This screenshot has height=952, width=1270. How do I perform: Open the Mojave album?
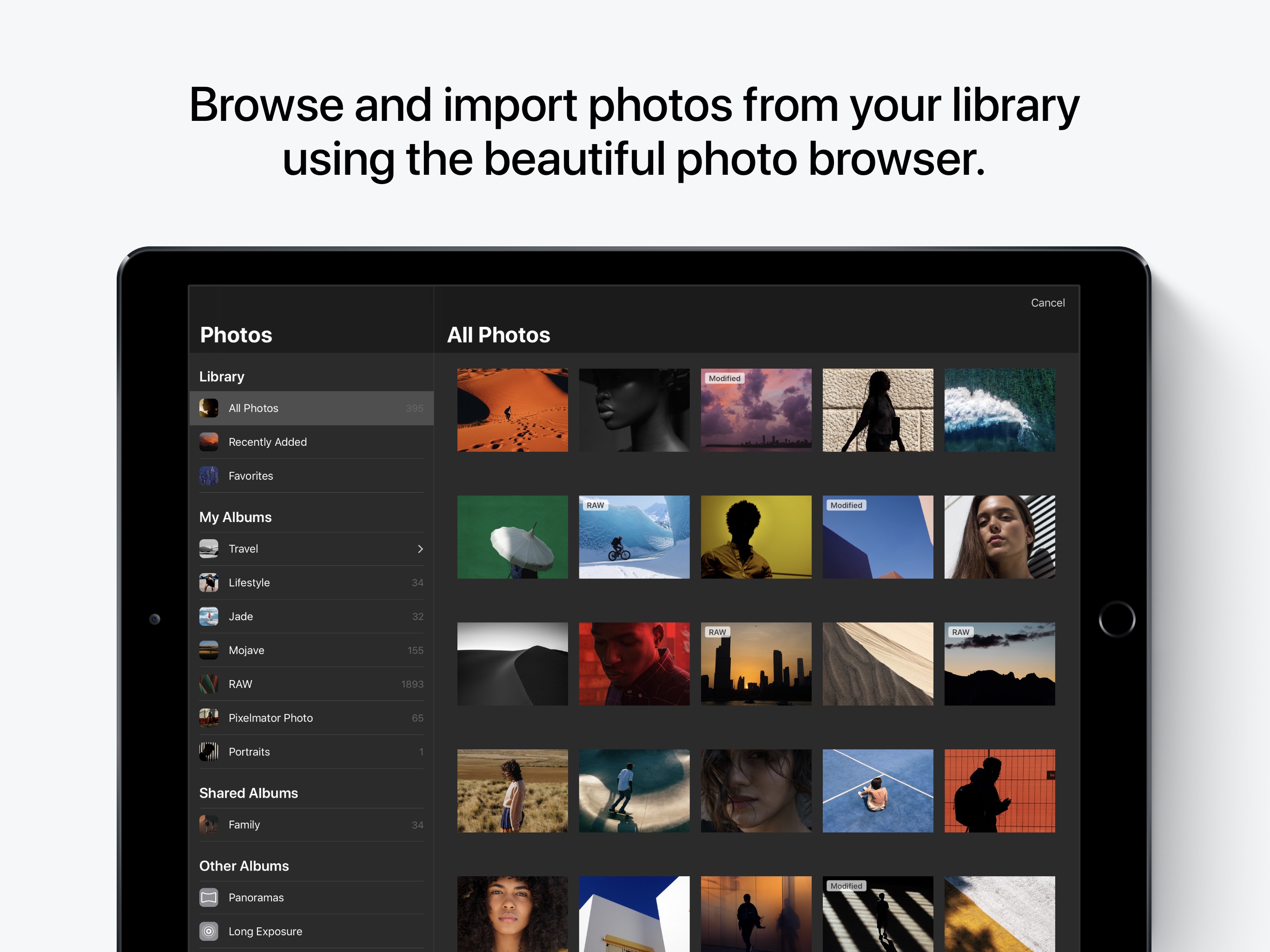coord(311,651)
